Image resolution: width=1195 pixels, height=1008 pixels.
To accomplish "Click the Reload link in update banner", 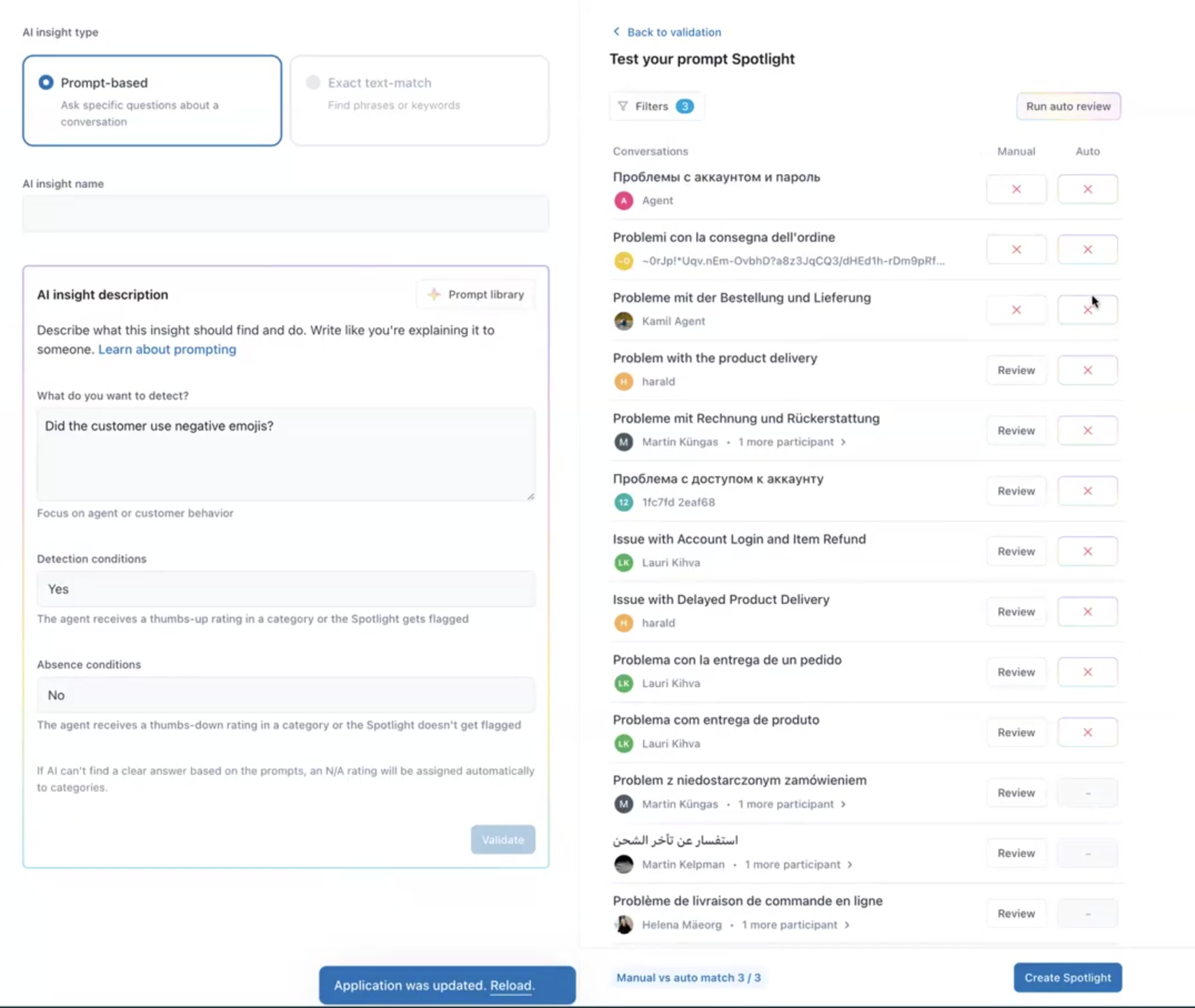I will [510, 985].
